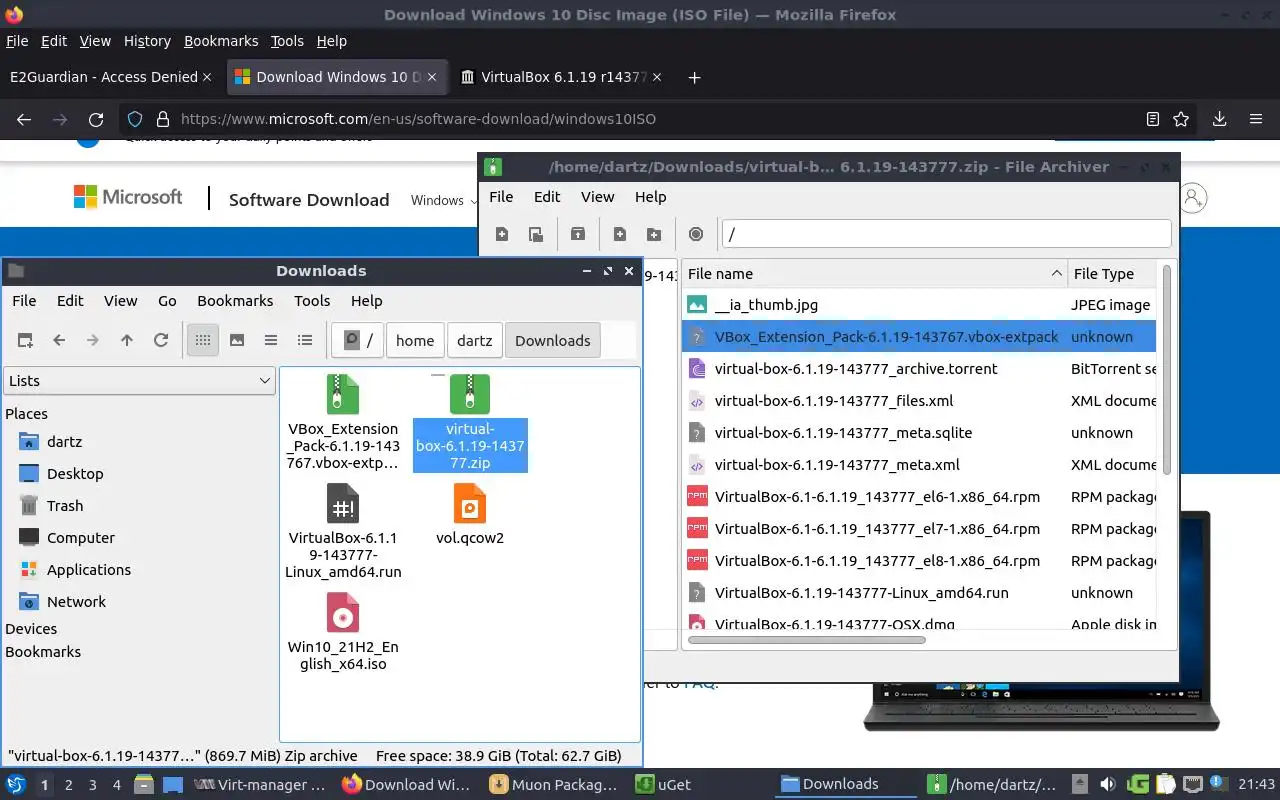
Task: Select VBox_Extension_Pack vbox-extpack row in archive
Action: pos(919,337)
